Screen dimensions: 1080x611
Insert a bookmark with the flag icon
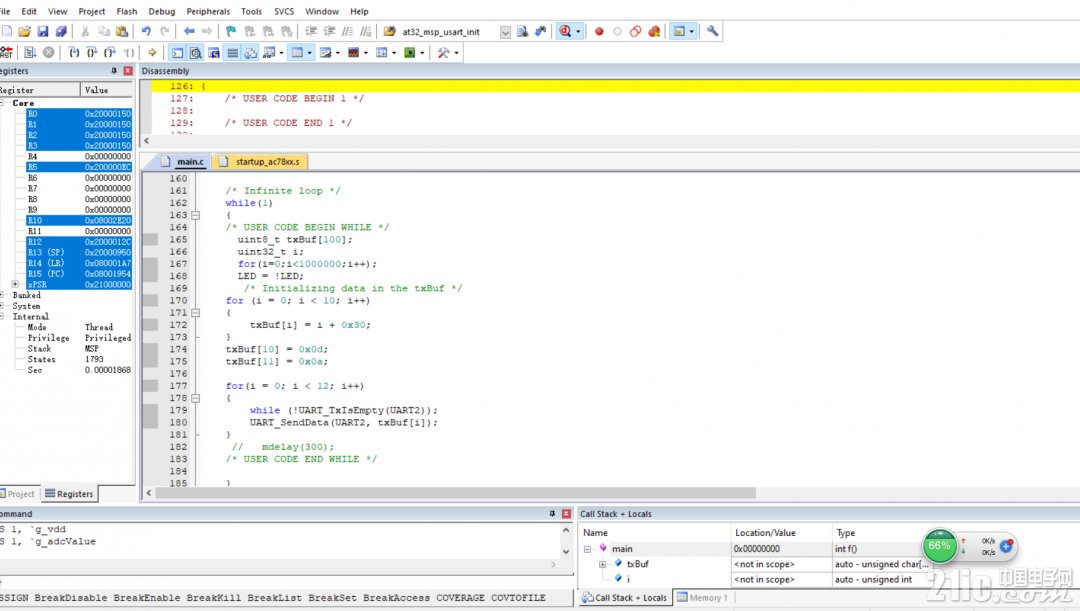tap(231, 32)
